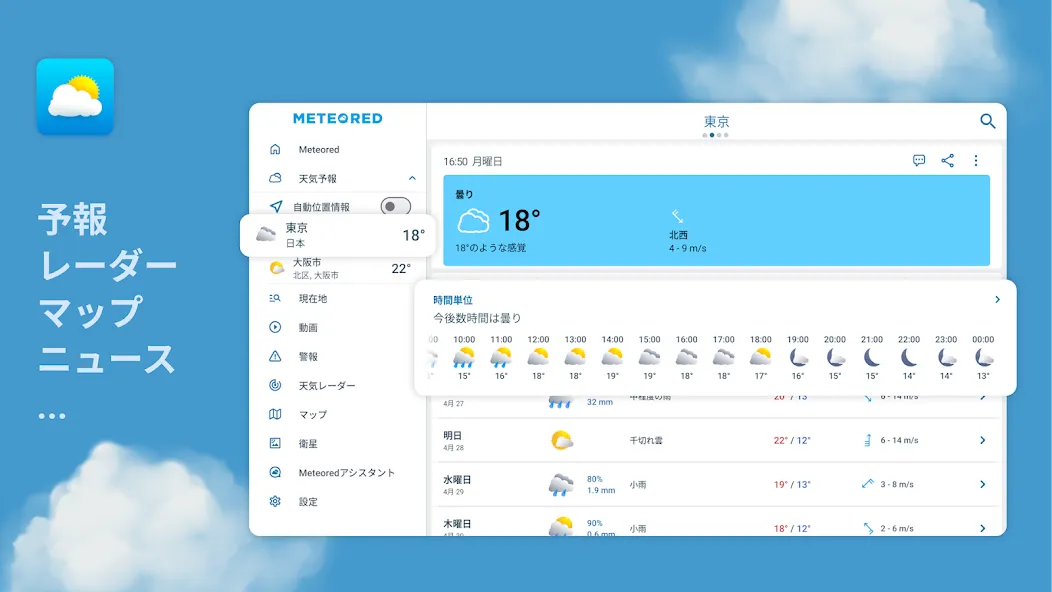Share the Tokyo forecast
The image size is (1052, 592).
click(x=947, y=160)
